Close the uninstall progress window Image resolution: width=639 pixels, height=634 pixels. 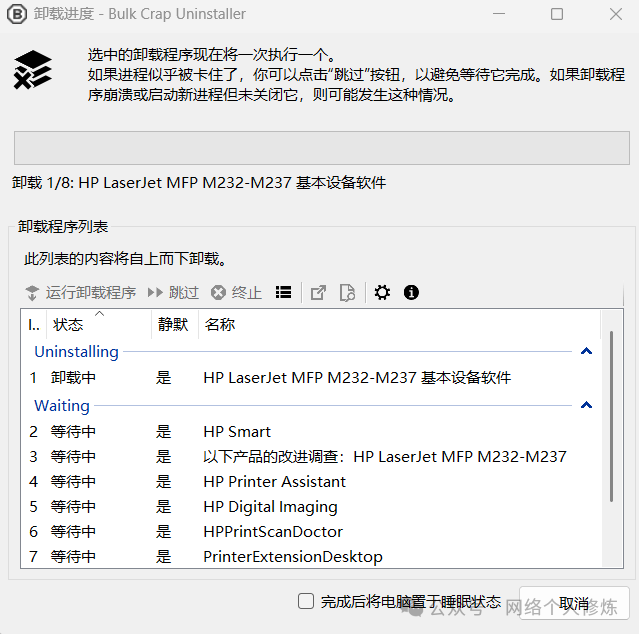point(616,14)
